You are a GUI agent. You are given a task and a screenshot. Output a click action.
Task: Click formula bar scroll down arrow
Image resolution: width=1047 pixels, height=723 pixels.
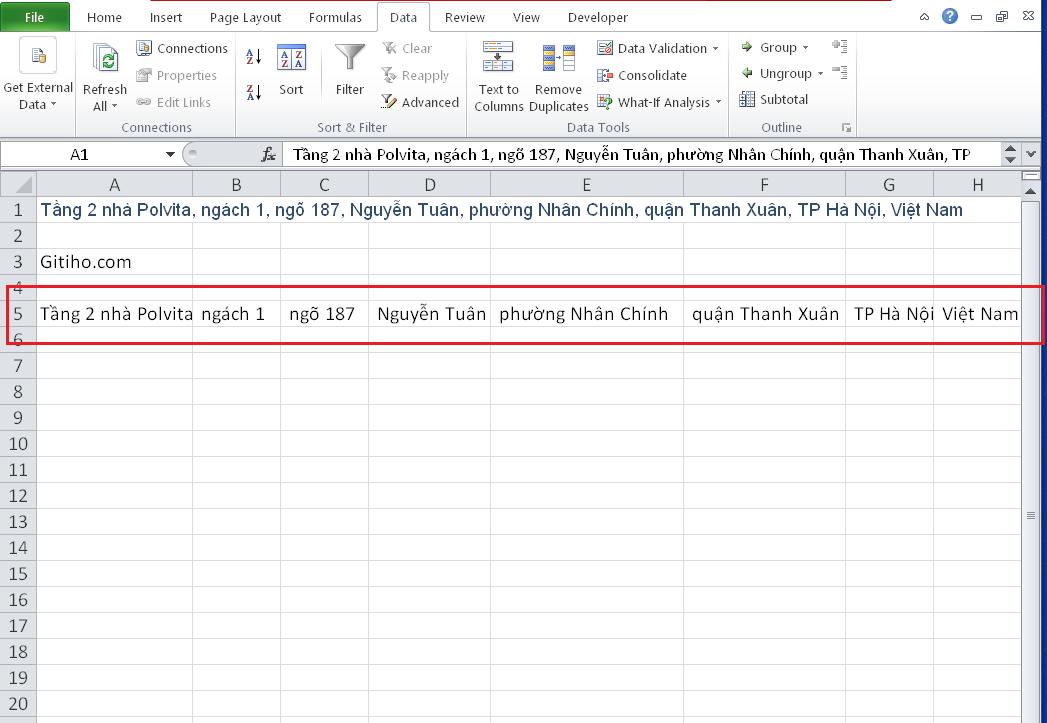(1010, 160)
